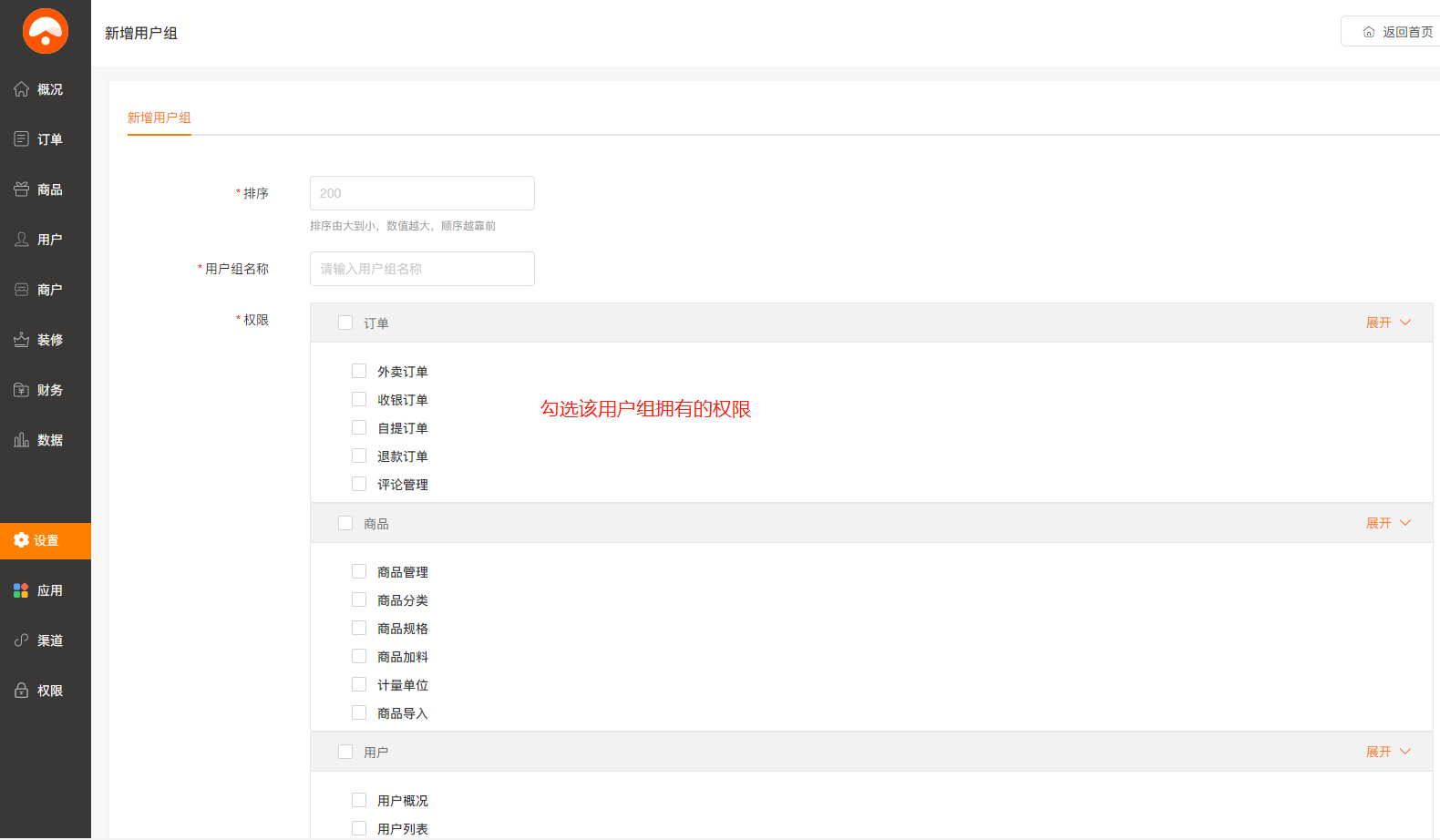
Task: Check the 评论管理 permission
Action: coord(359,484)
